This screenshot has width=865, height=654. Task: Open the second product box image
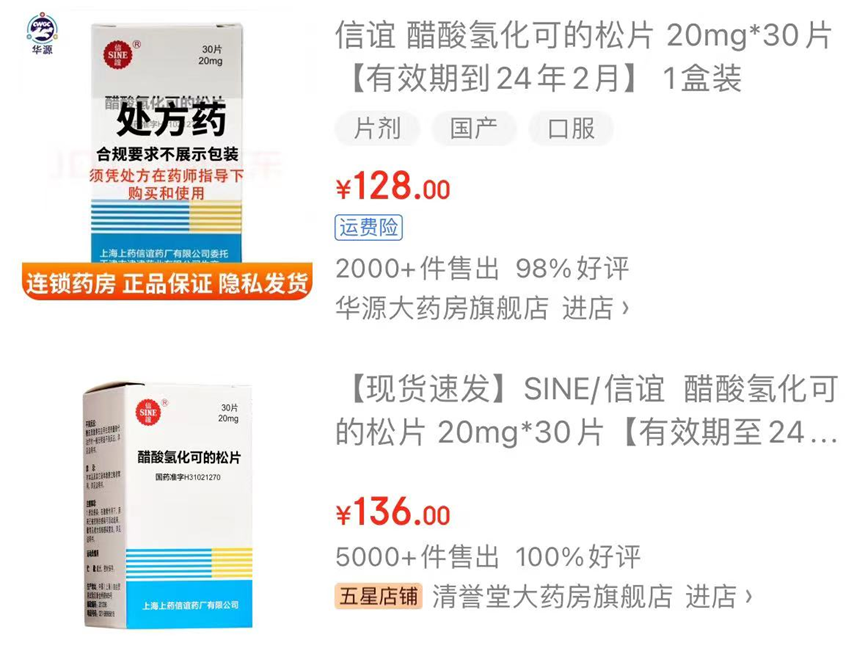coord(168,505)
